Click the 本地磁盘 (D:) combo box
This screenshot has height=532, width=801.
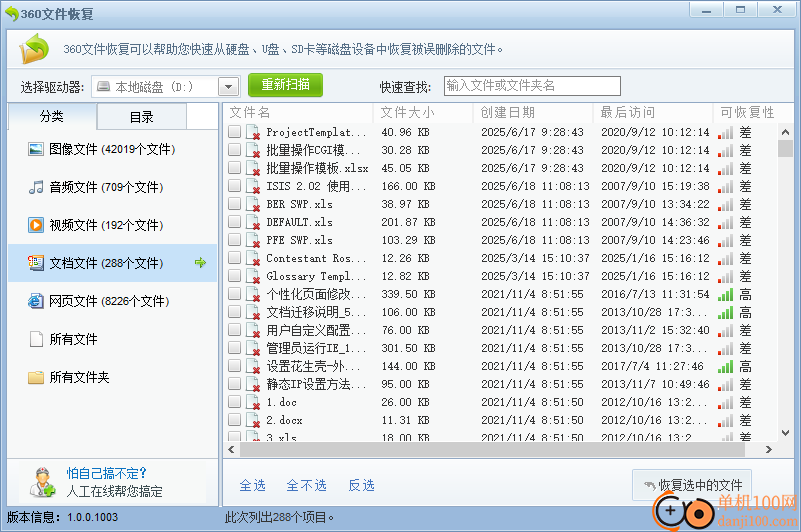[166, 86]
